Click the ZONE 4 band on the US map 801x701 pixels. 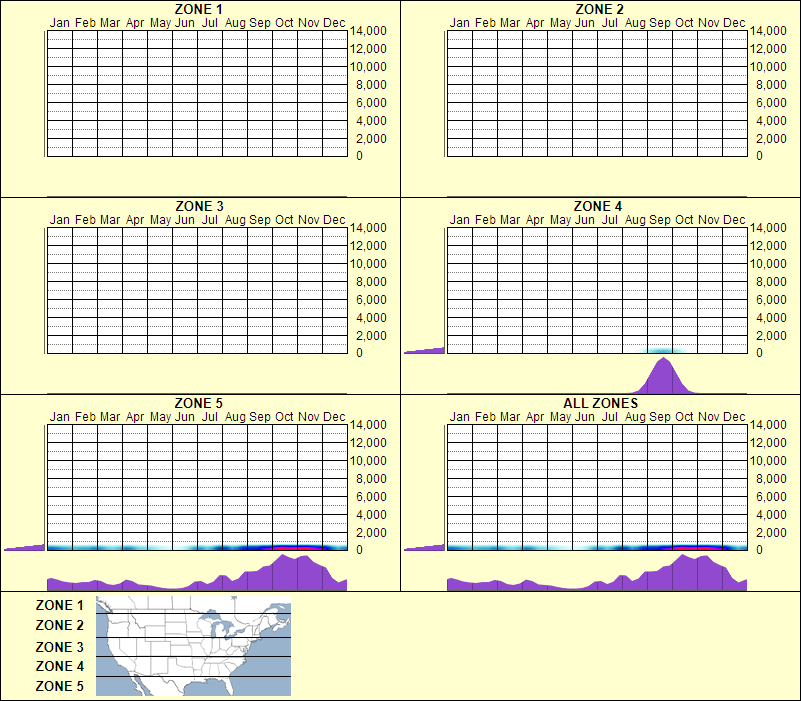pos(190,666)
